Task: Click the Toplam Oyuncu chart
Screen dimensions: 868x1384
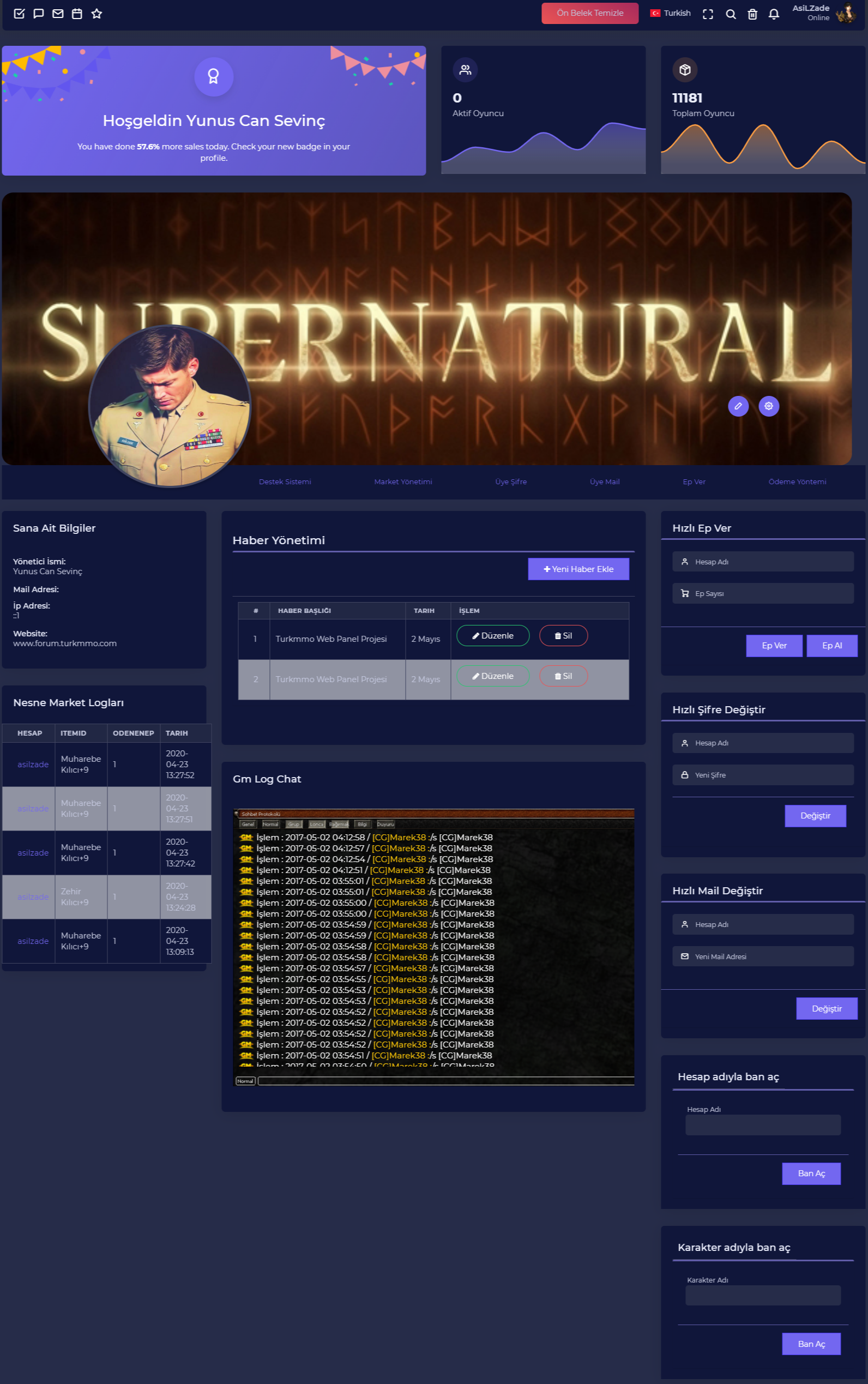Action: pos(763,148)
